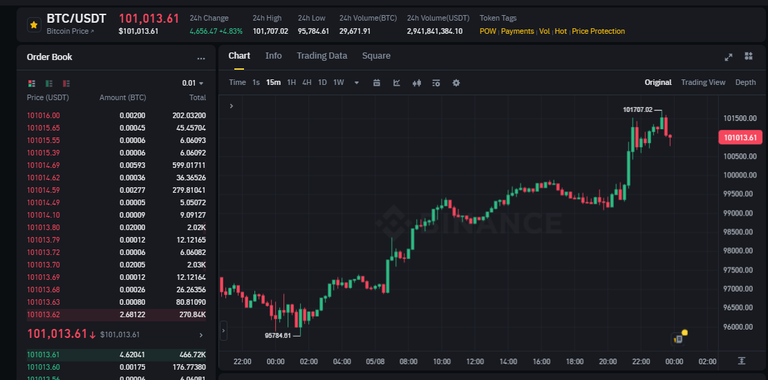Open the chart settings gear icon
The image size is (768, 380).
[456, 83]
